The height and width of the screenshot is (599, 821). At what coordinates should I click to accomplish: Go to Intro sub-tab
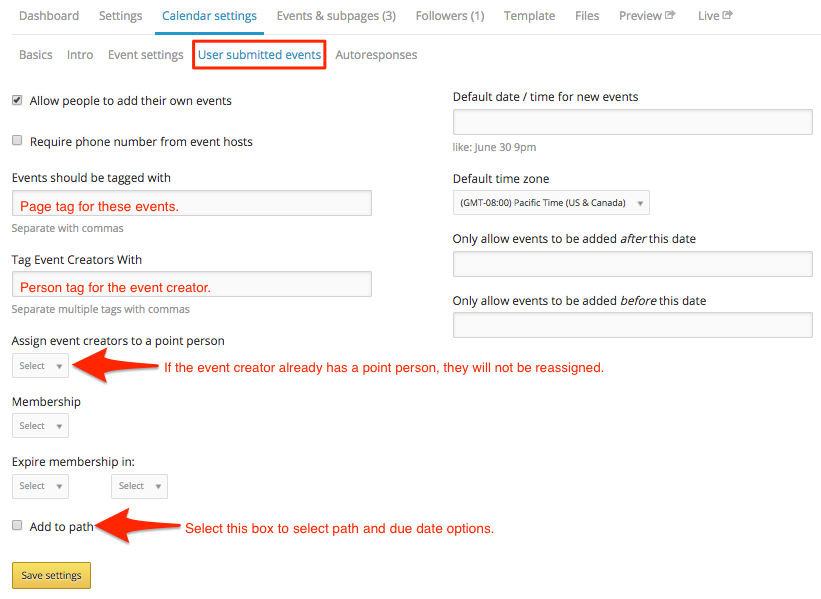(x=80, y=54)
